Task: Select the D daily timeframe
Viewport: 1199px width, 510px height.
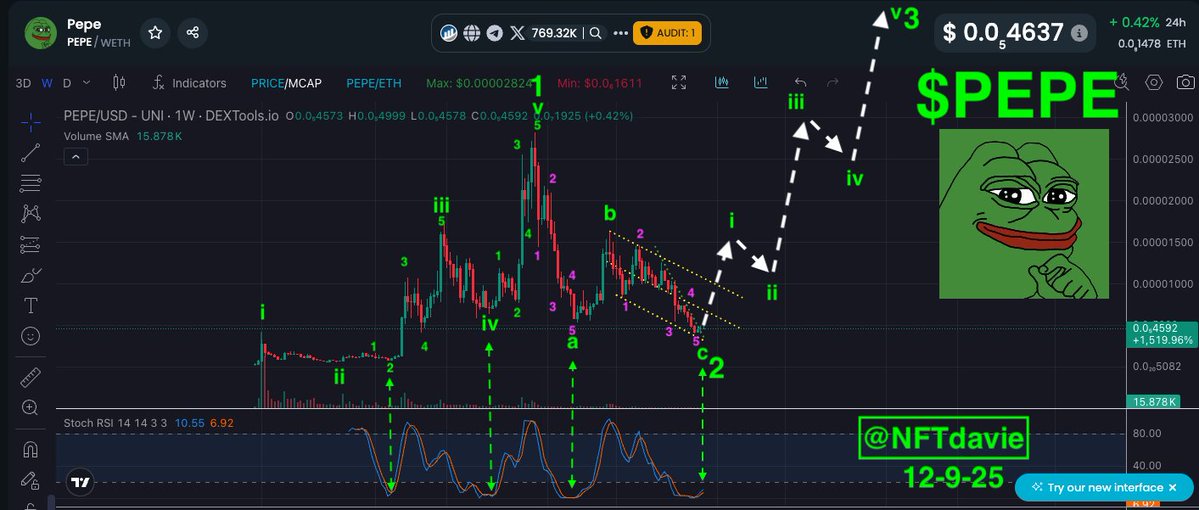Action: [x=67, y=83]
